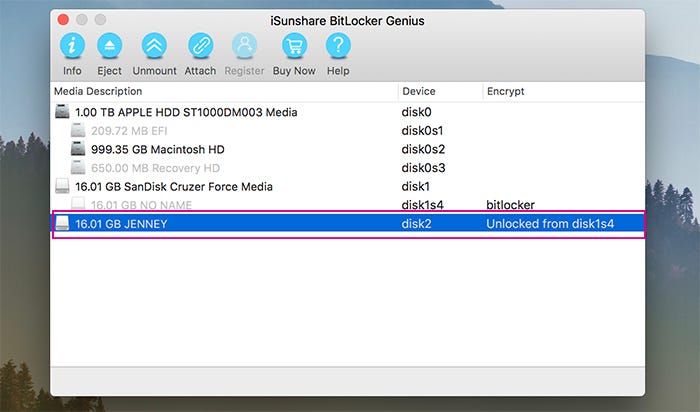This screenshot has height=412, width=700.
Task: Click device cell "disk2"
Action: point(417,223)
